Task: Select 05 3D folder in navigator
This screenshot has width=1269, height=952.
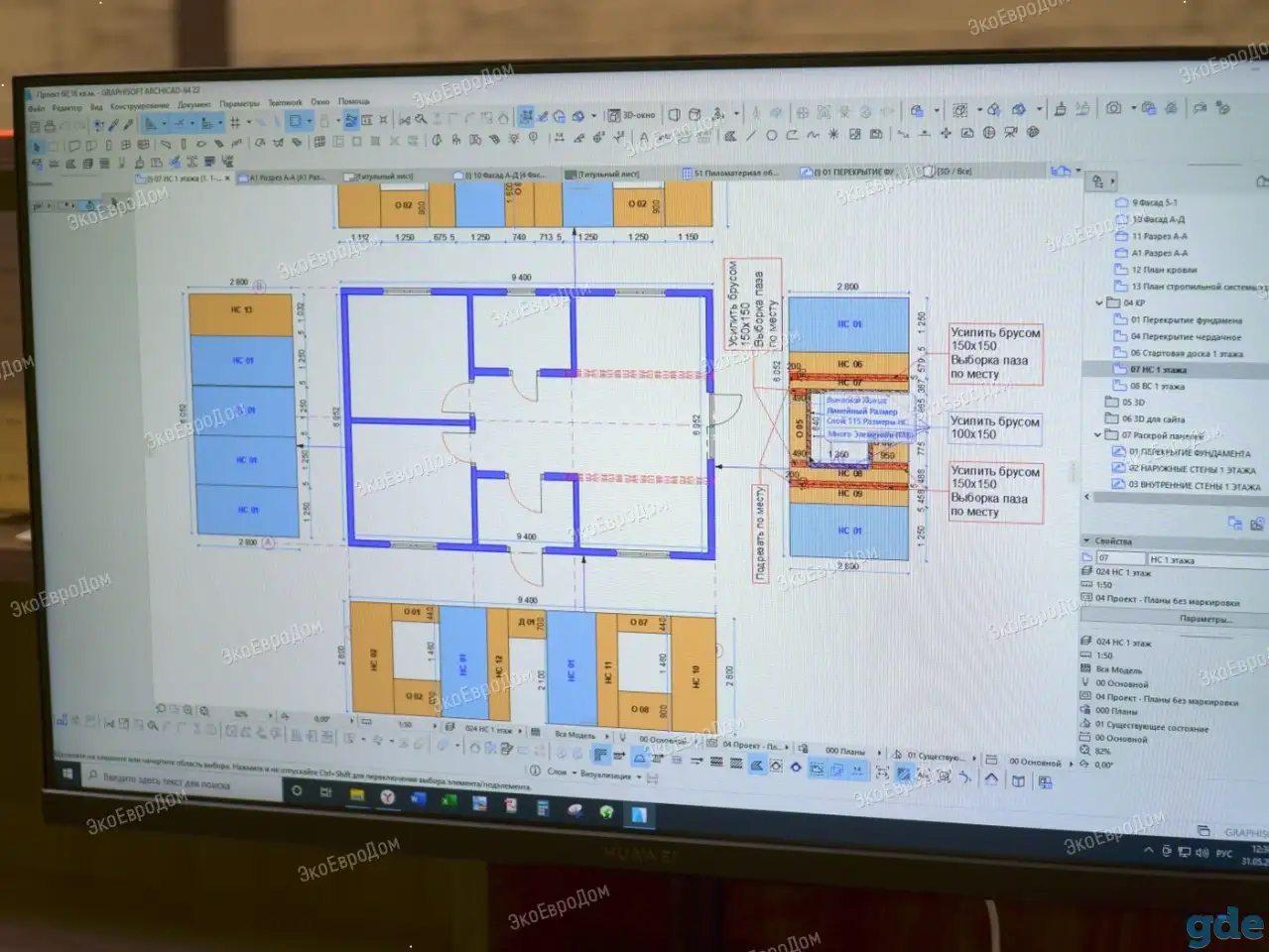Action: coord(1132,403)
